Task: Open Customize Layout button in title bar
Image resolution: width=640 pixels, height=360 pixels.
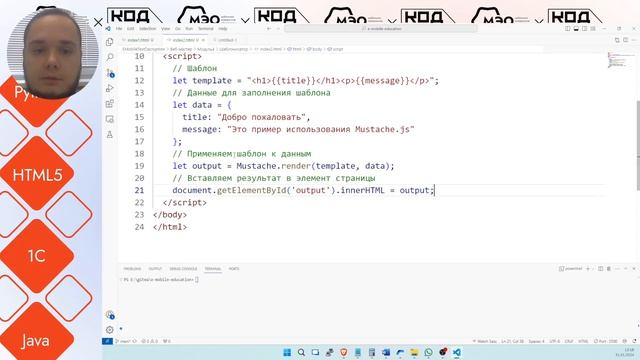Action: click(x=593, y=29)
